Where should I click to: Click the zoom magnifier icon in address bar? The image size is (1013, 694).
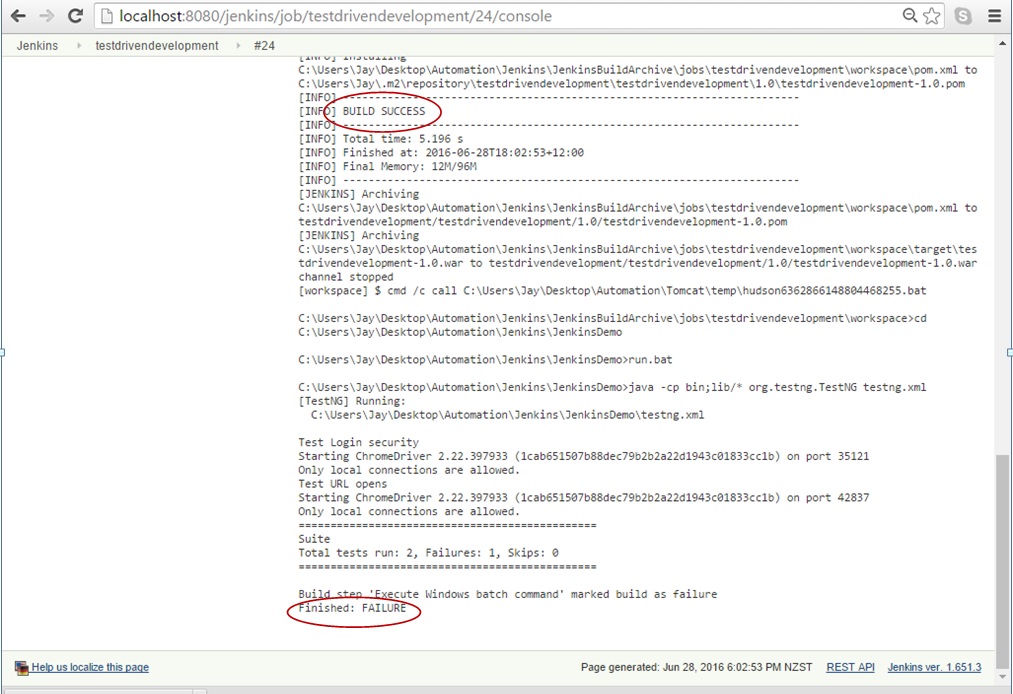(909, 16)
